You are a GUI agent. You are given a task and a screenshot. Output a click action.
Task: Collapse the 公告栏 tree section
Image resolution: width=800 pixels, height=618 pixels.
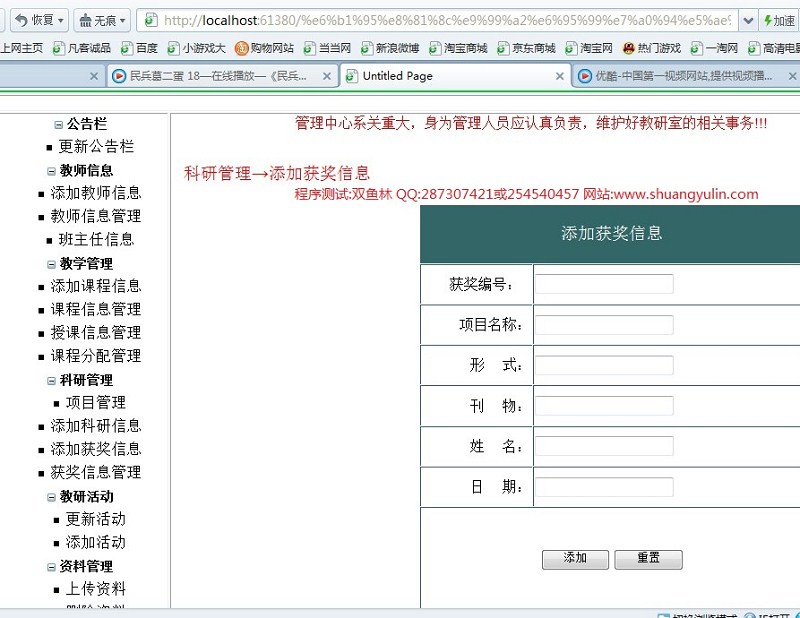[x=58, y=125]
